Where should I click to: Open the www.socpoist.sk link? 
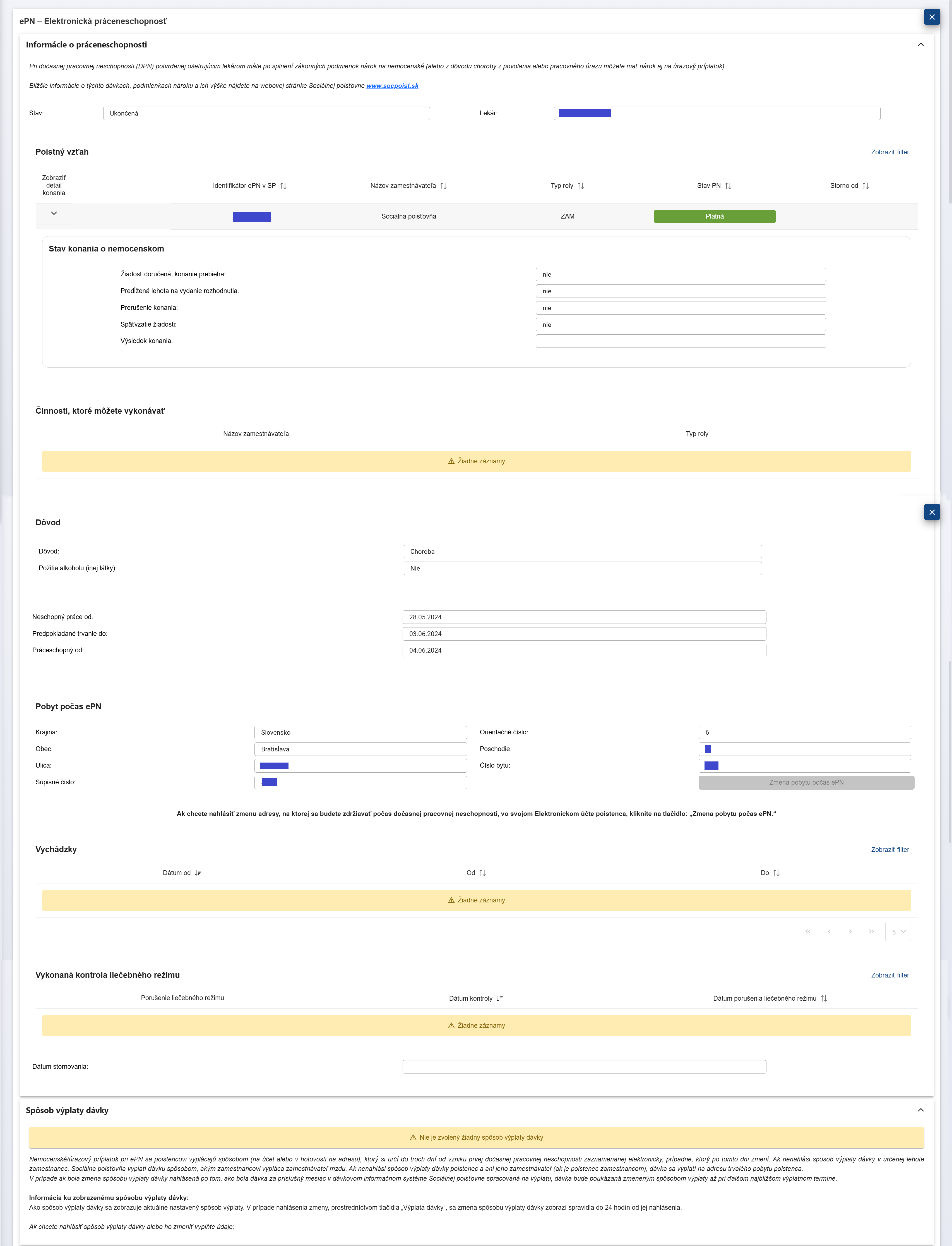click(x=392, y=86)
